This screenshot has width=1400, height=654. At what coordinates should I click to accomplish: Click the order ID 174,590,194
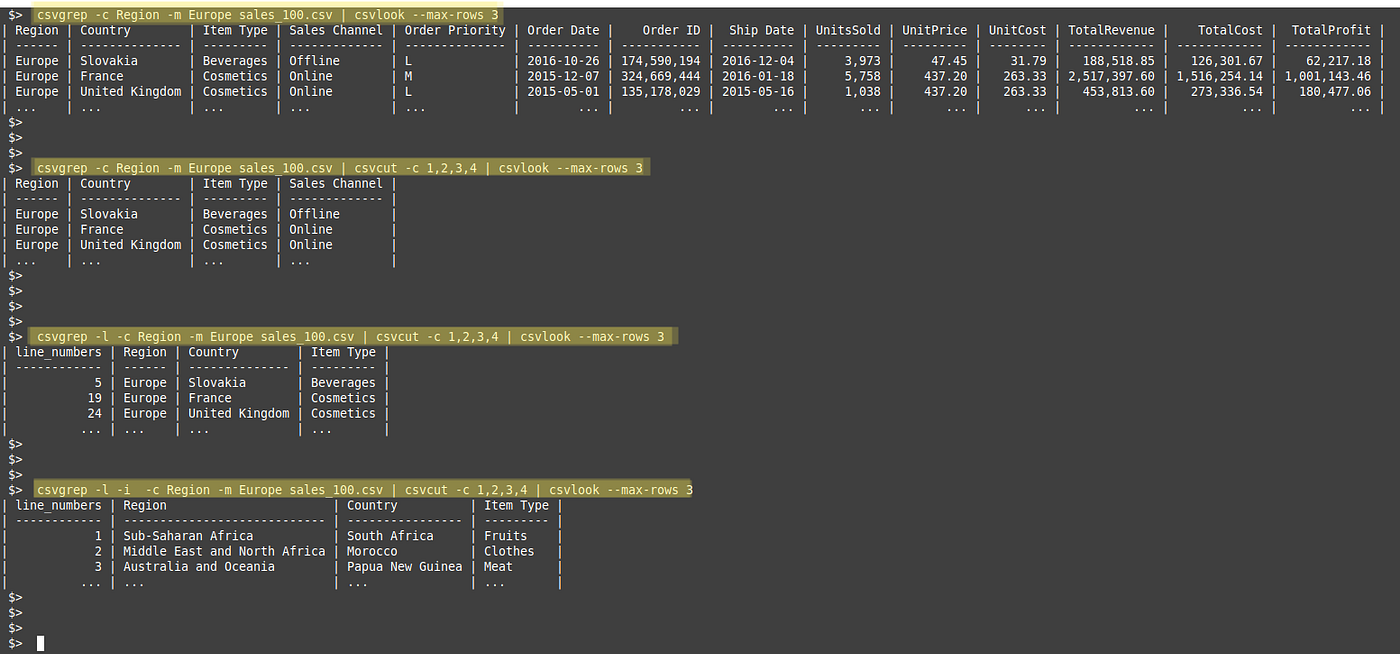661,61
